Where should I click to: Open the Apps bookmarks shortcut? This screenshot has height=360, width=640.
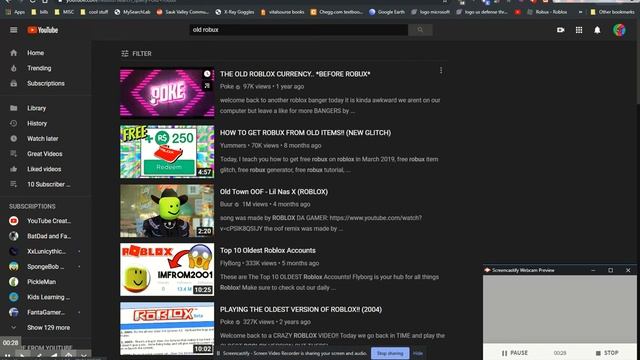15,12
